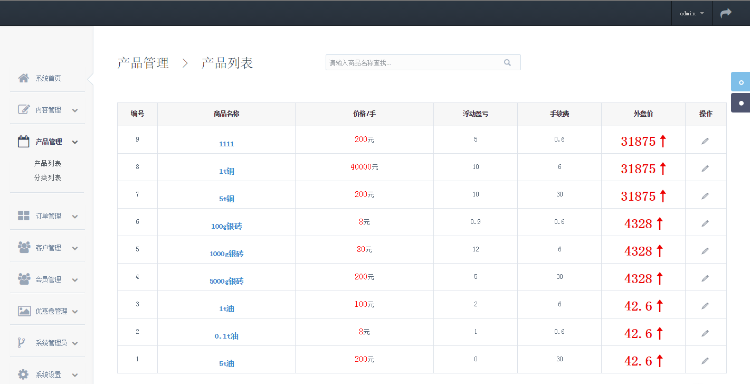Collapse the 产品管理 menu chevron
The height and width of the screenshot is (384, 750).
(75, 142)
